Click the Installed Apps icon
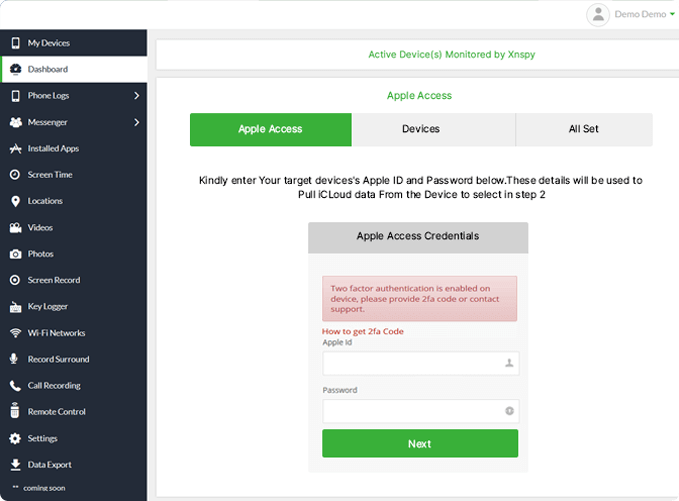 pyautogui.click(x=15, y=149)
